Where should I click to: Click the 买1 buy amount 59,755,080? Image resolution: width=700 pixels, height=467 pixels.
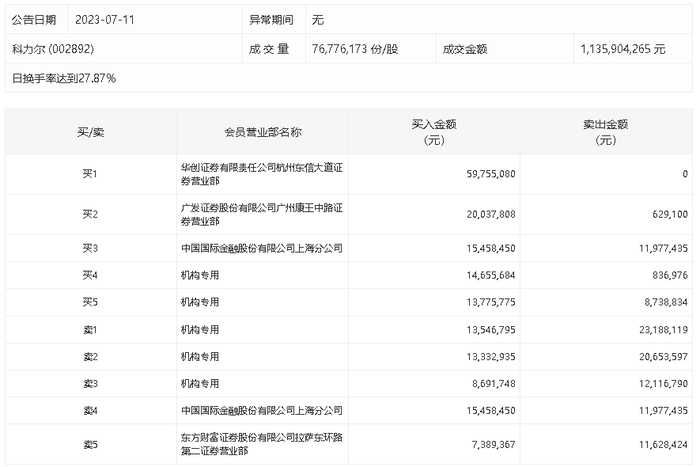click(491, 174)
